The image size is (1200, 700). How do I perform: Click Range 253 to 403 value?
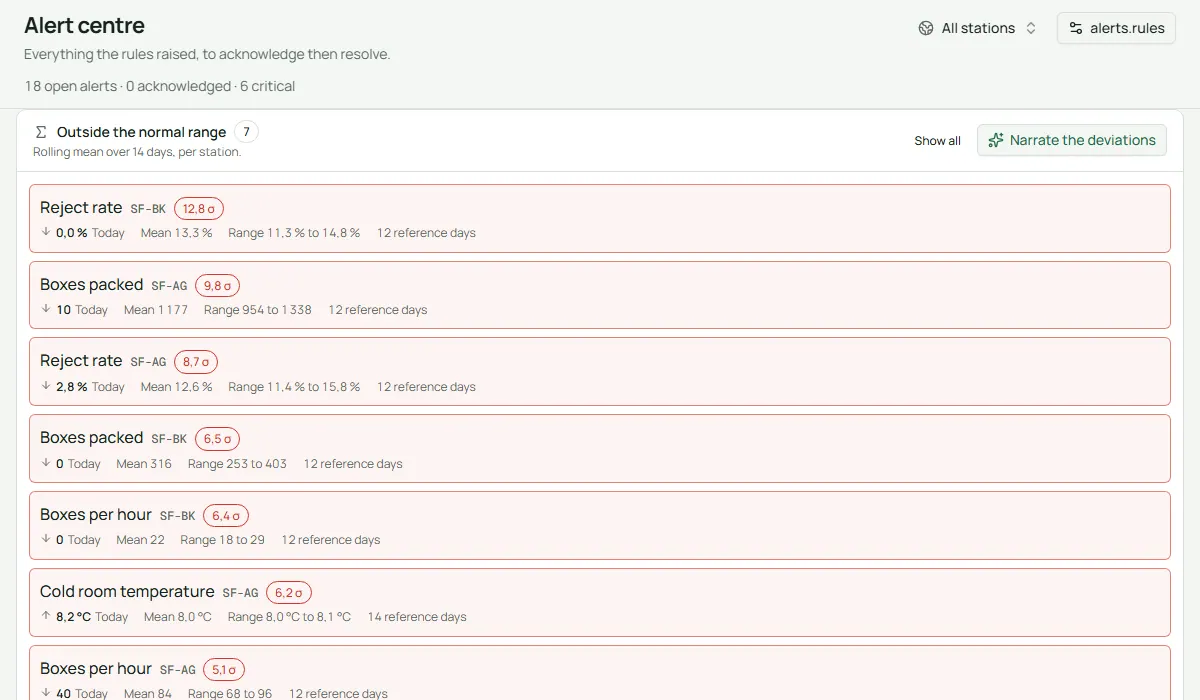coord(237,464)
